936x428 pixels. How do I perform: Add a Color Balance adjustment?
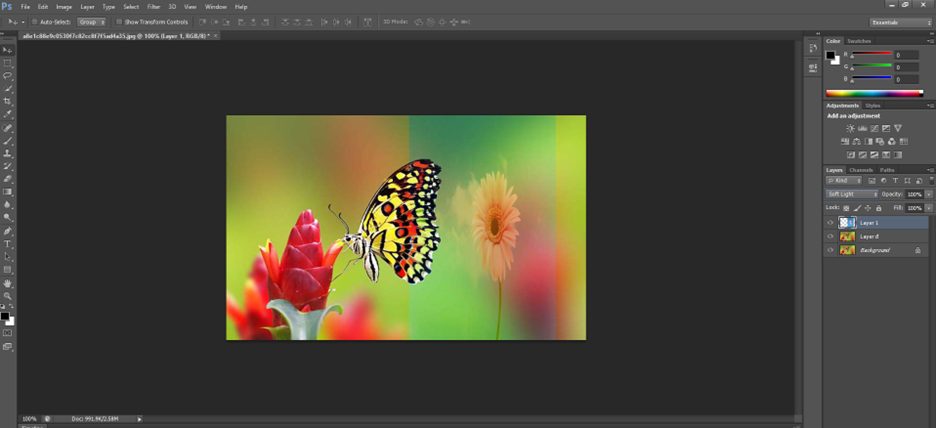point(857,141)
